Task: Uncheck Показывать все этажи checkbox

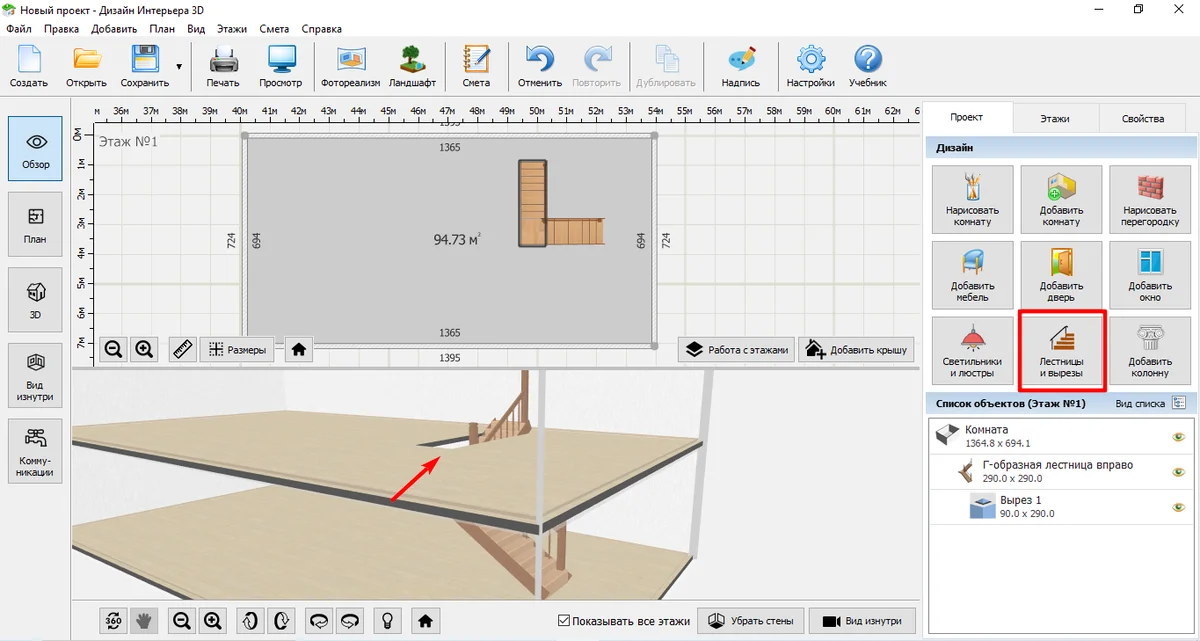Action: (564, 621)
